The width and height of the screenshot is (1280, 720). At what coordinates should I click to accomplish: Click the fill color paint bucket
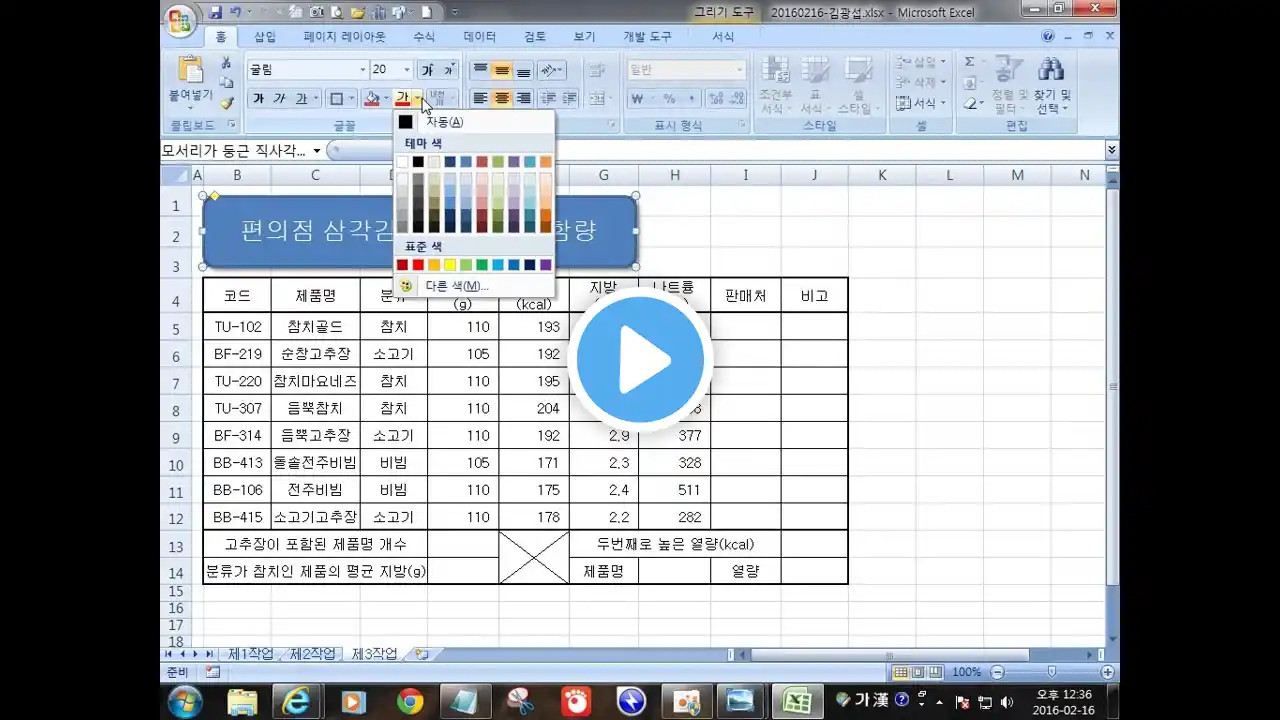[371, 98]
